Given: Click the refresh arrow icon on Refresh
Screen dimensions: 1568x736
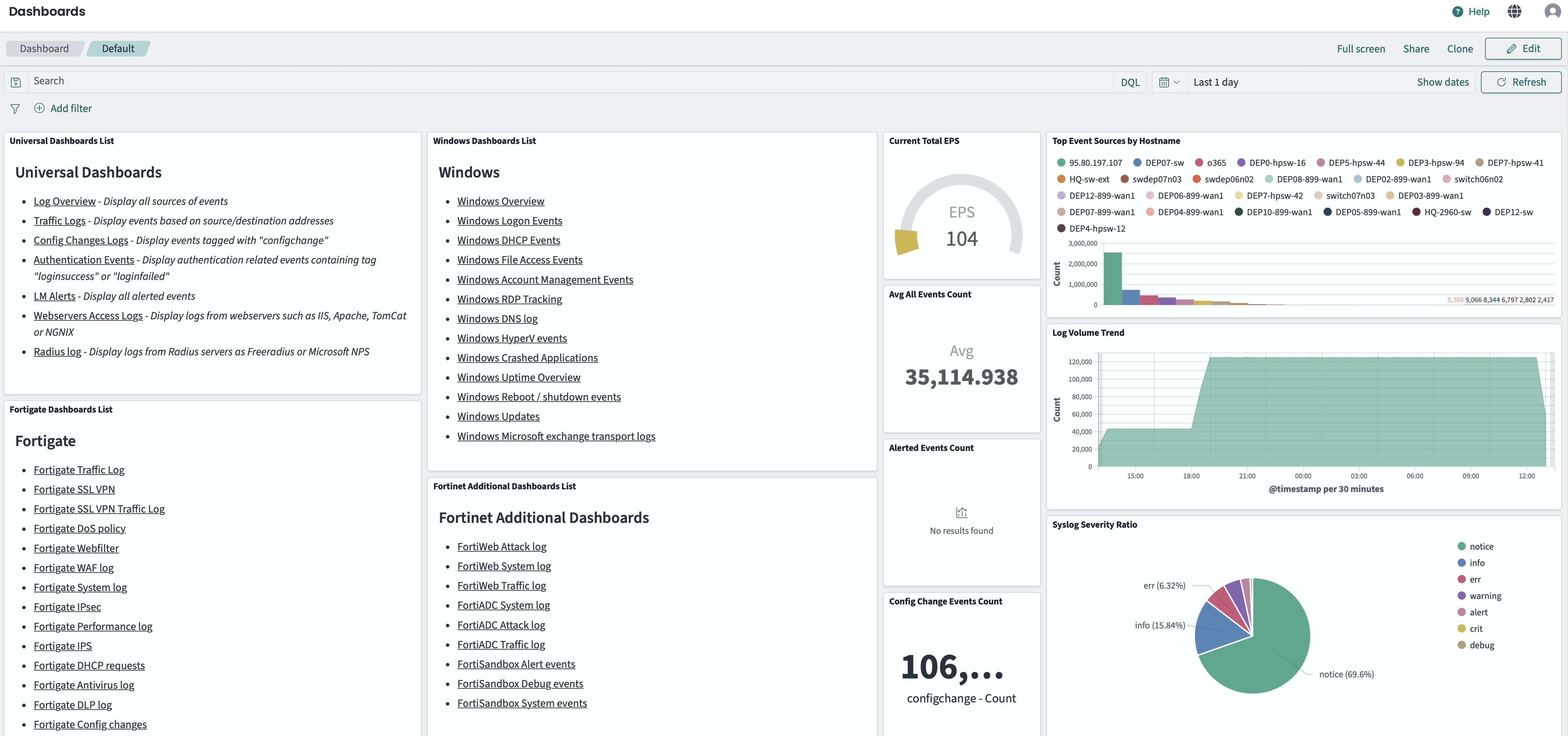Looking at the screenshot, I should click(1501, 82).
